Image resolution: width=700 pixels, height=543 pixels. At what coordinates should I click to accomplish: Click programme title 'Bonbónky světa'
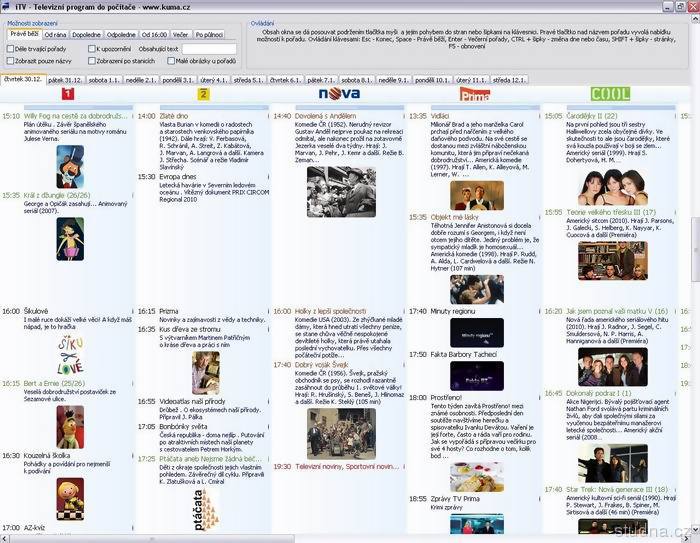(183, 426)
